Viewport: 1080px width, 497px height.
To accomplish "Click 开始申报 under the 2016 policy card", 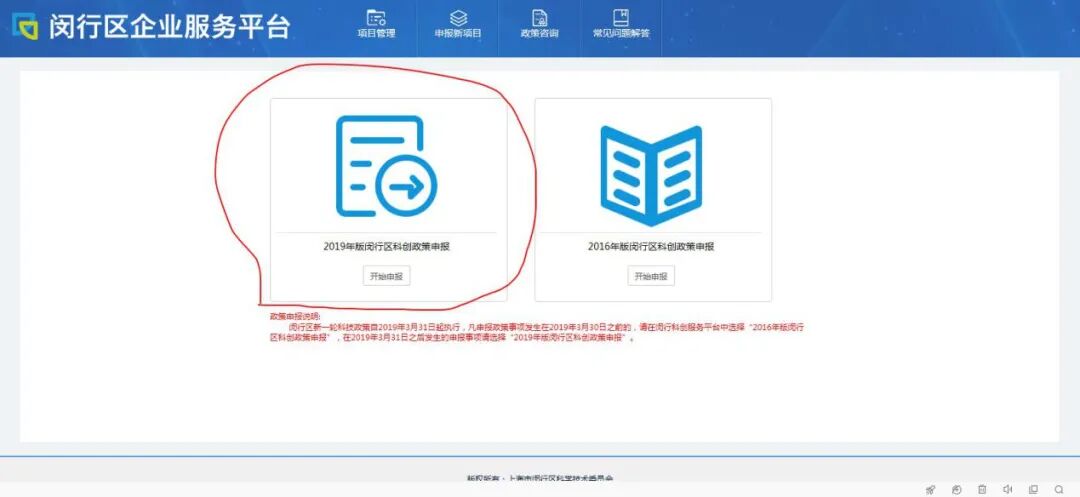I will point(651,276).
